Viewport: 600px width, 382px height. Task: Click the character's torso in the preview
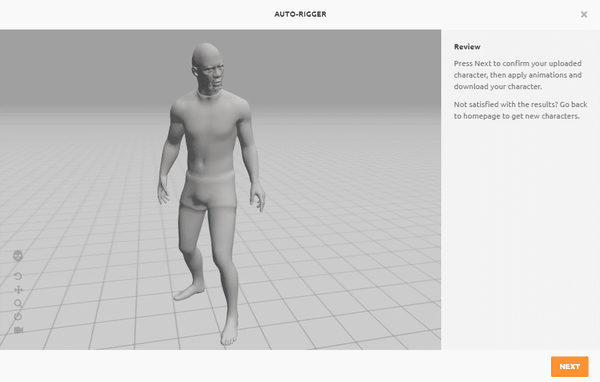coord(210,134)
